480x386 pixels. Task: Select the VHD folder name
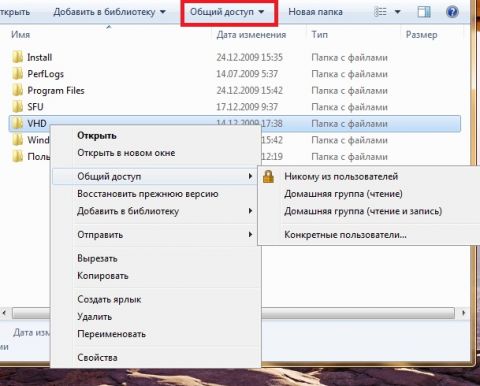(x=37, y=123)
